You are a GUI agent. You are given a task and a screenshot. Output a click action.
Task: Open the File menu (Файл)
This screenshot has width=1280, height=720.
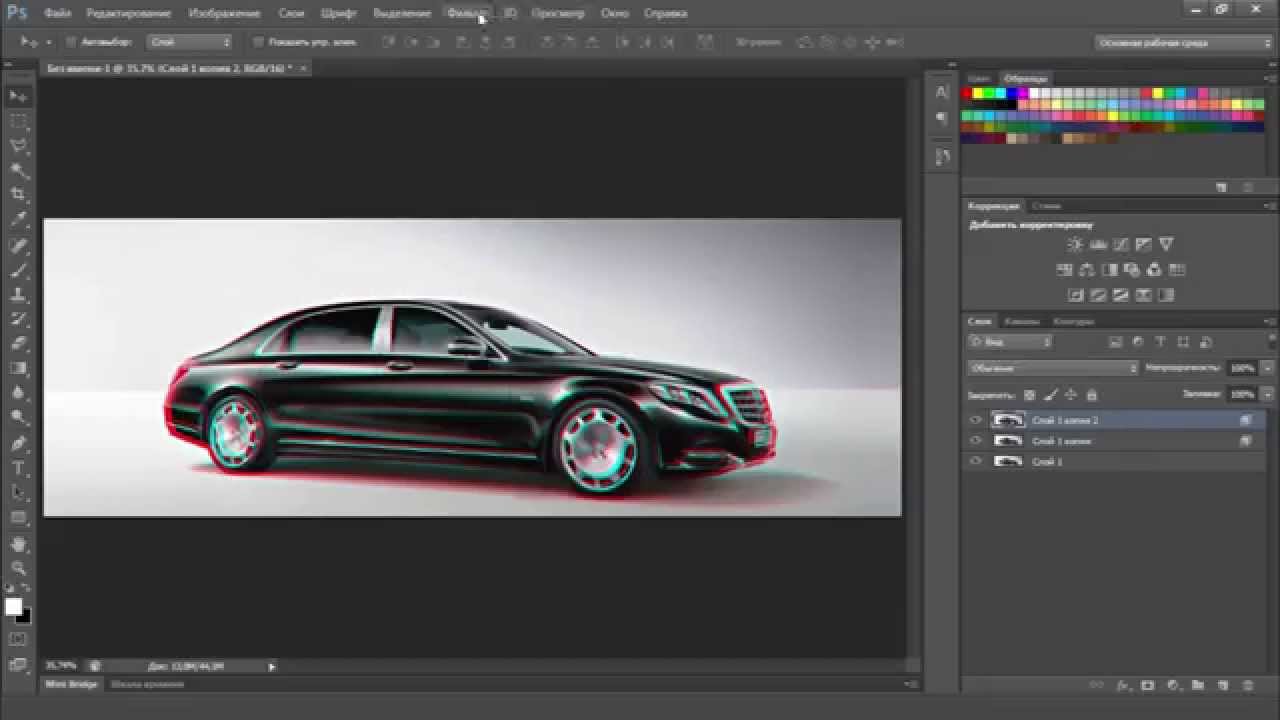point(57,14)
